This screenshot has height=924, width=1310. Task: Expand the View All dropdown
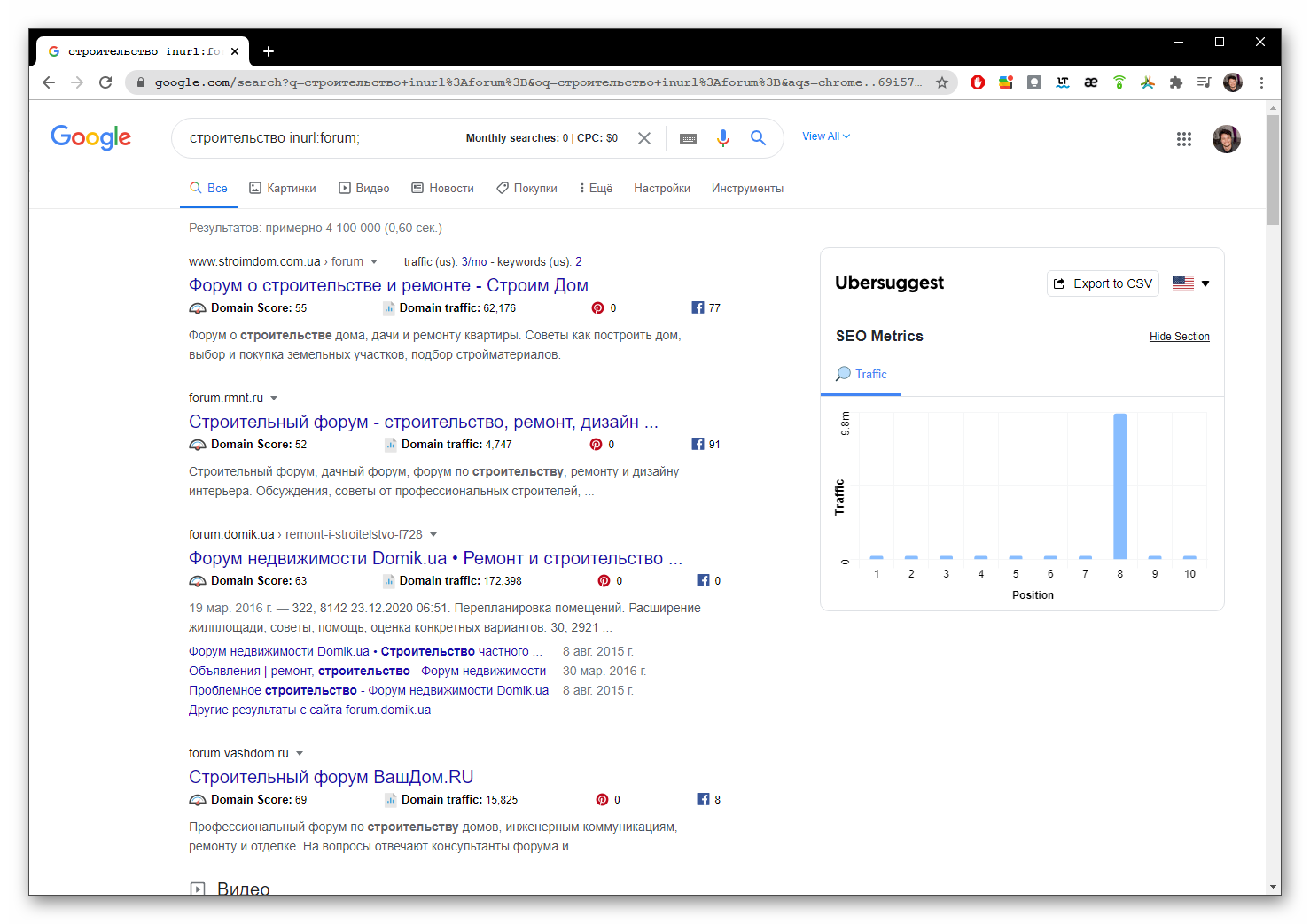[x=826, y=136]
